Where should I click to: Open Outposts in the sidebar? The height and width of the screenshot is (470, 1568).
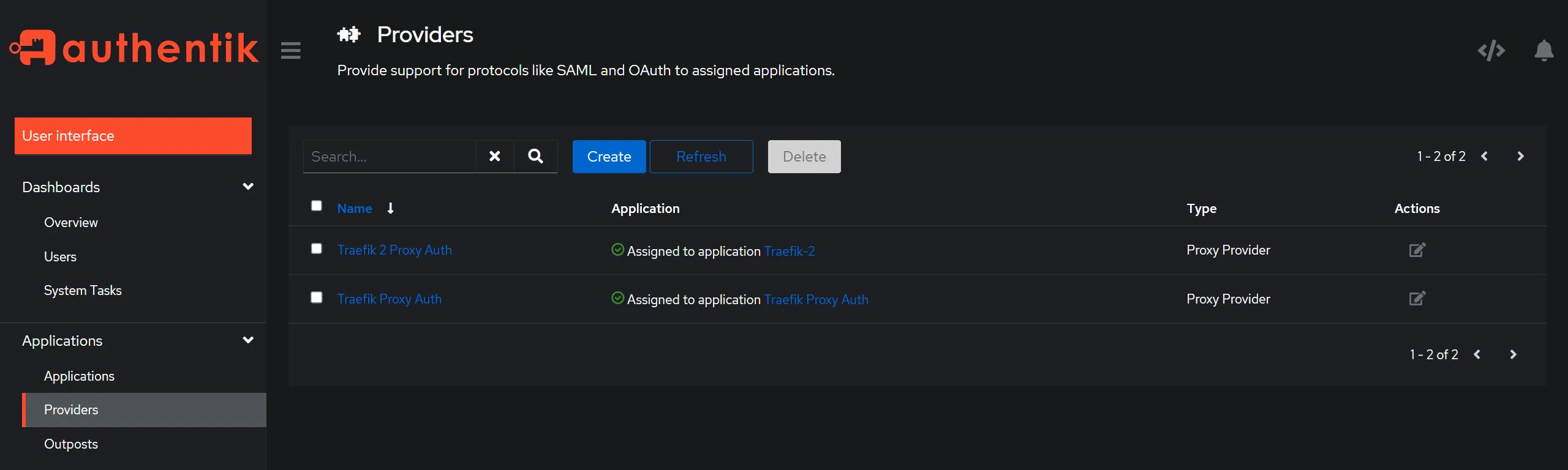tap(71, 444)
